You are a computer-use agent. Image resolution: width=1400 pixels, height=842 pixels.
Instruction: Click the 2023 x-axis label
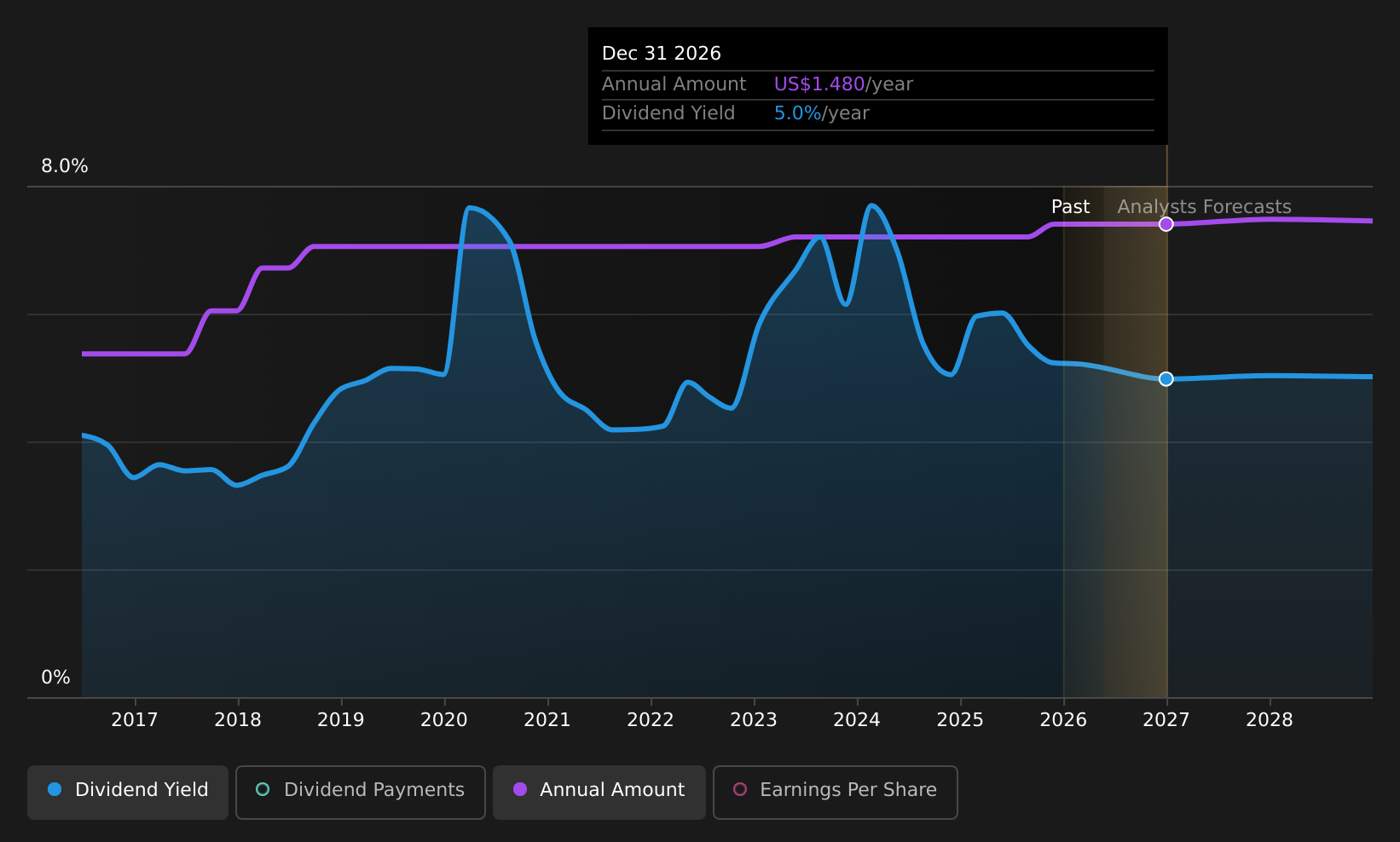pyautogui.click(x=754, y=720)
